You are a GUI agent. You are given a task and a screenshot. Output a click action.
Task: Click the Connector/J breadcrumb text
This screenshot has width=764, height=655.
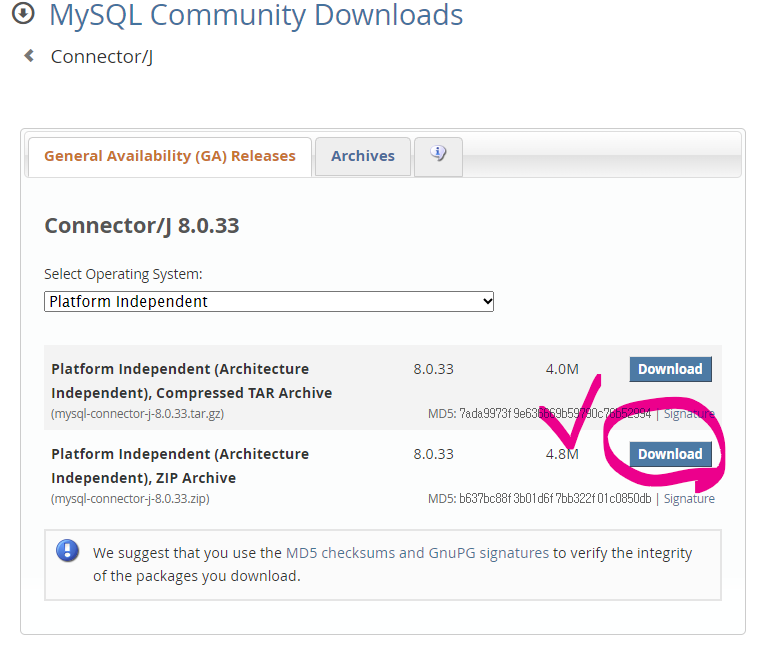point(102,57)
